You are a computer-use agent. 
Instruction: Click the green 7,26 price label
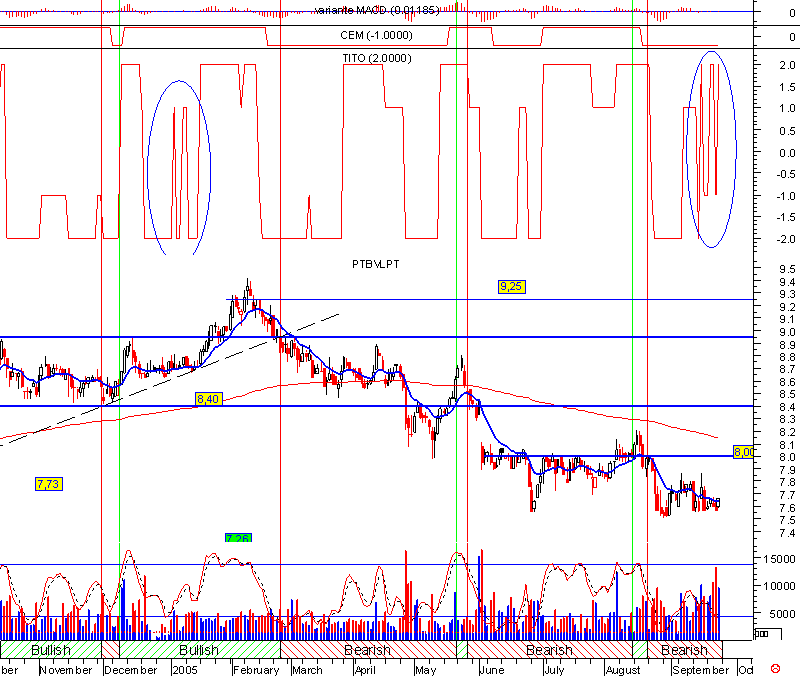pyautogui.click(x=238, y=538)
